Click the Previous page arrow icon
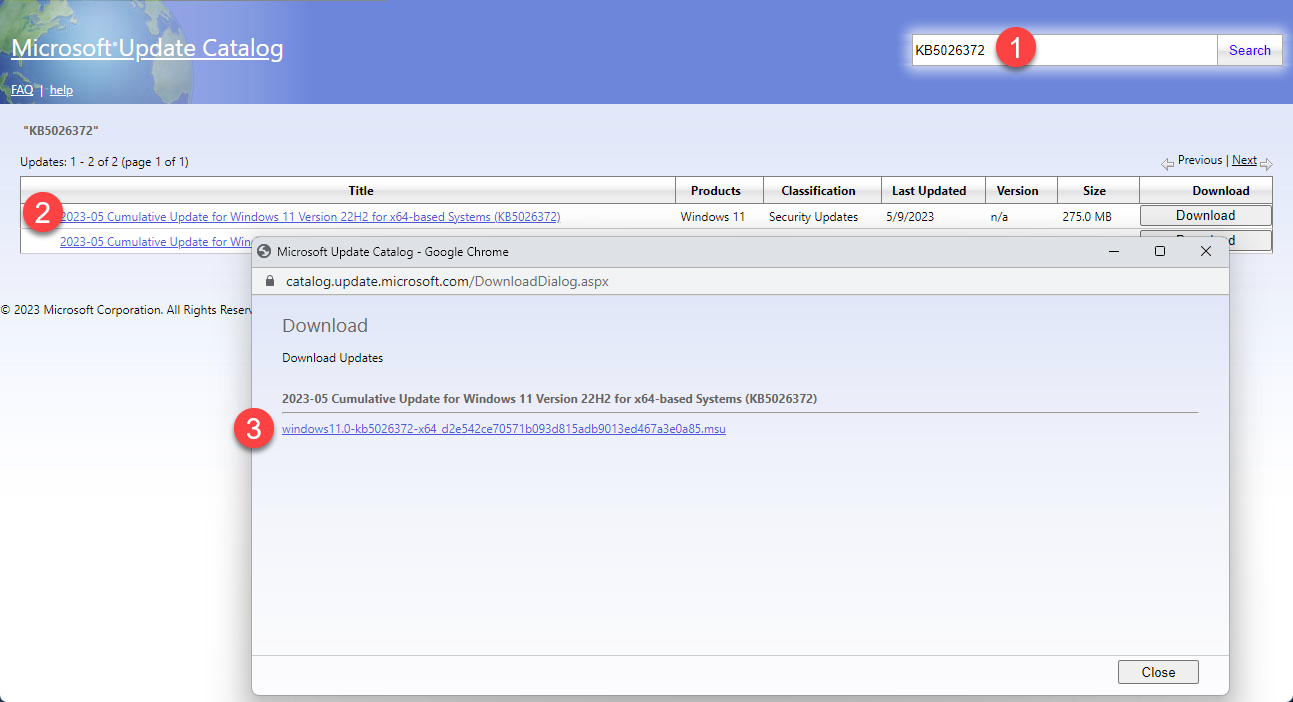The image size is (1293, 702). 1167,163
